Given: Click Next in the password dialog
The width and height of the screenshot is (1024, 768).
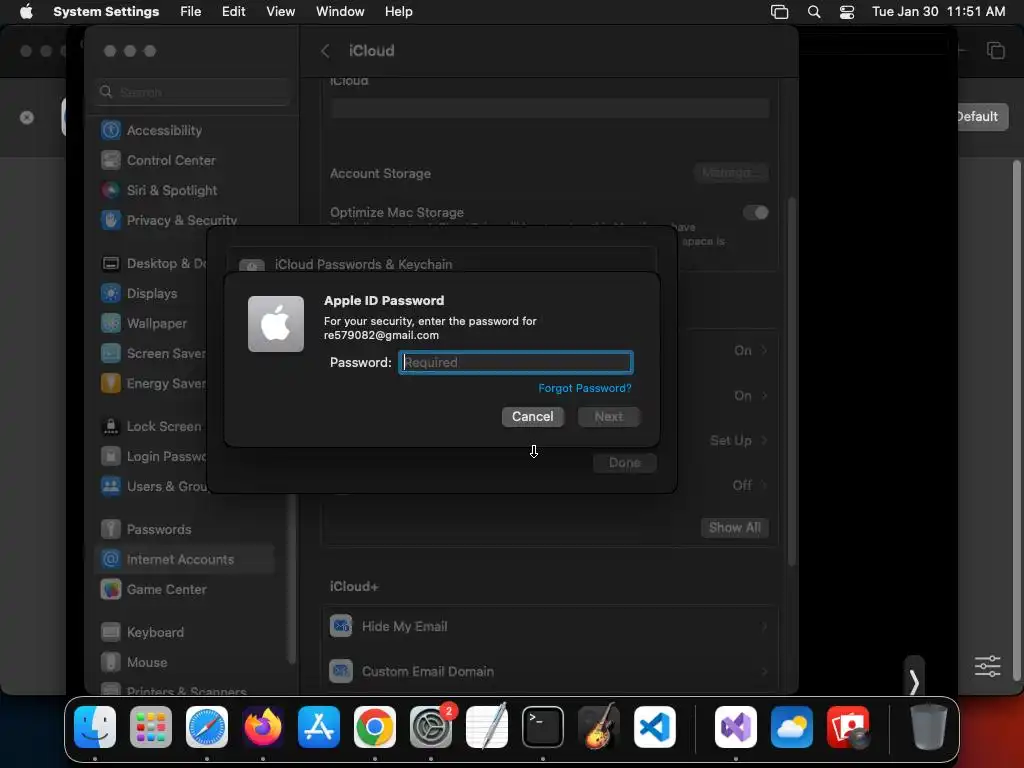Looking at the screenshot, I should [x=609, y=417].
